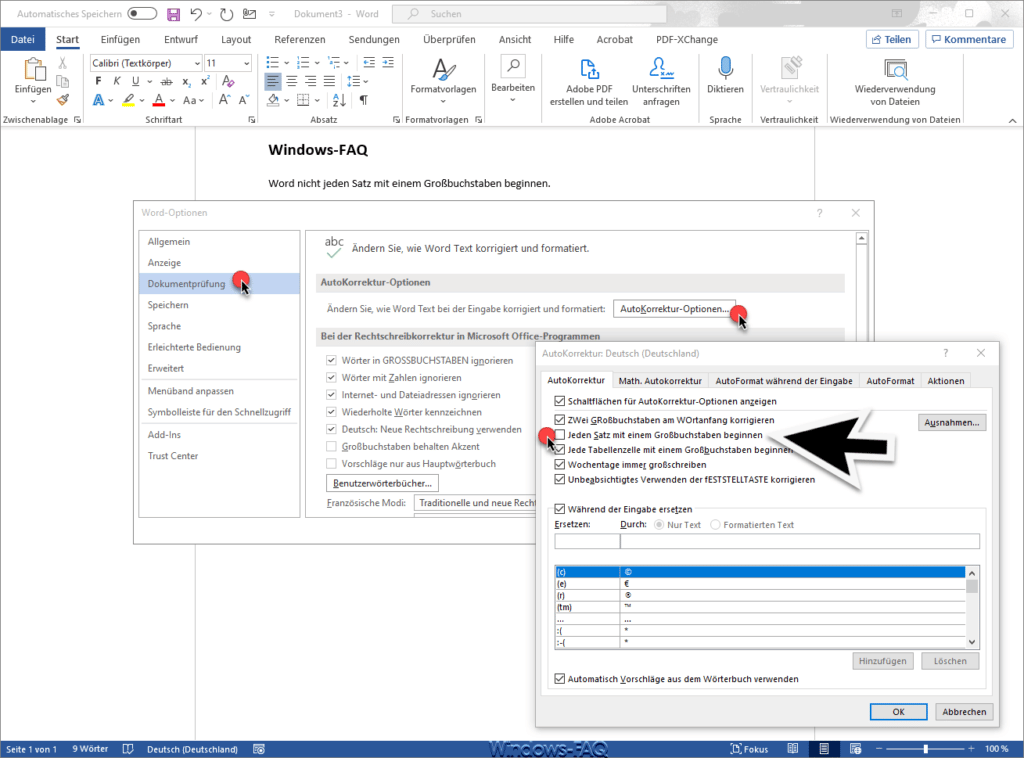Open Französische Modi combo box
Viewport: 1024px width, 758px height.
click(476, 503)
